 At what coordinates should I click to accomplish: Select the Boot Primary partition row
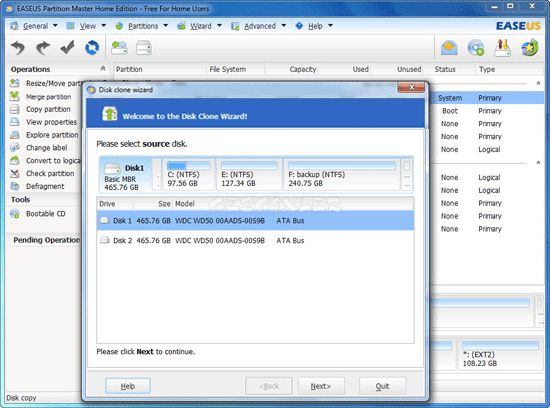[487, 111]
